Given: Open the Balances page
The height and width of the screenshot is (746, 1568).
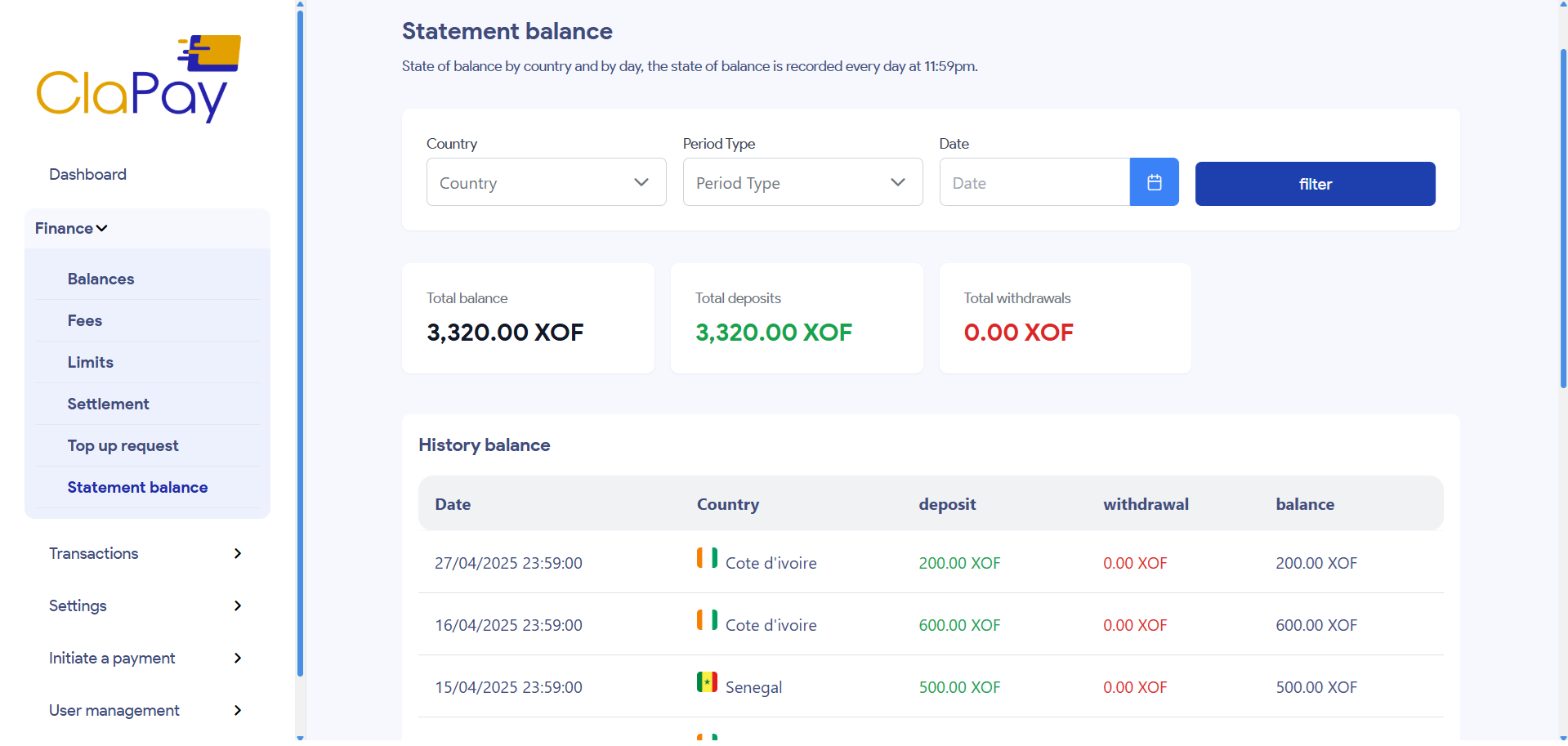Looking at the screenshot, I should click(x=101, y=279).
